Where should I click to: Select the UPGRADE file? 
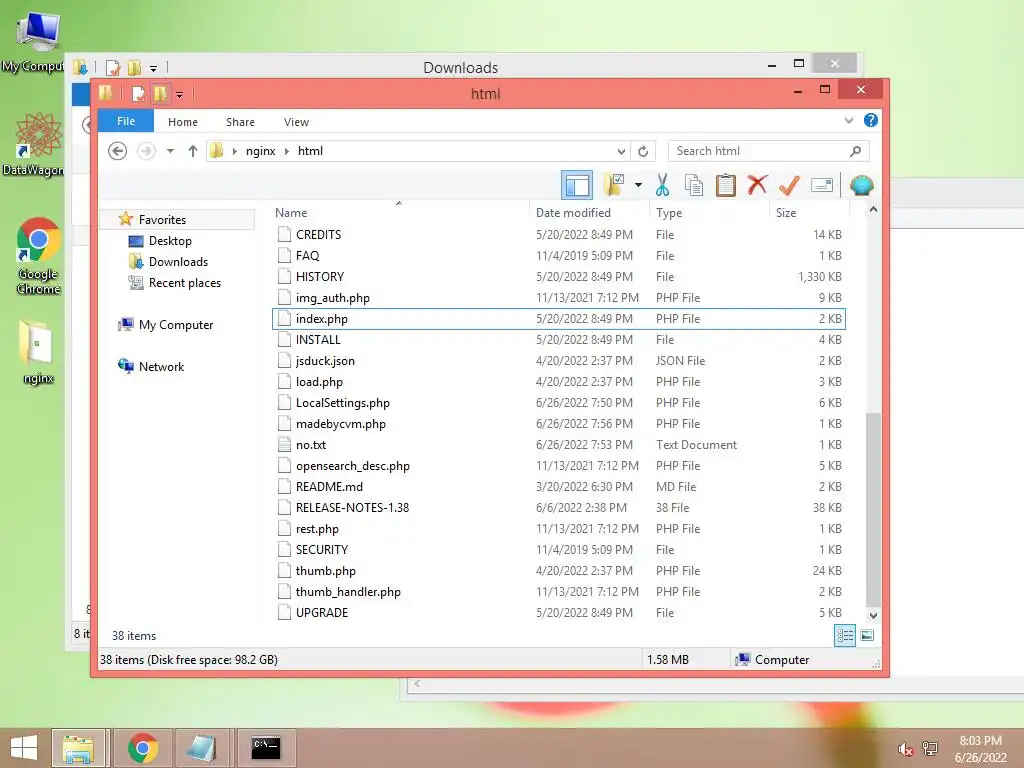(x=559, y=613)
